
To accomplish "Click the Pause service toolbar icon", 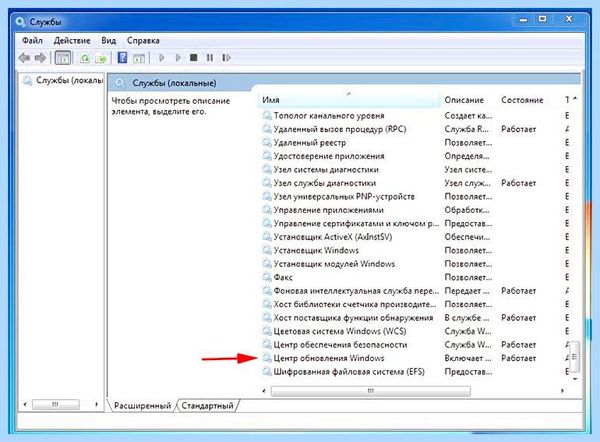I will pyautogui.click(x=210, y=58).
